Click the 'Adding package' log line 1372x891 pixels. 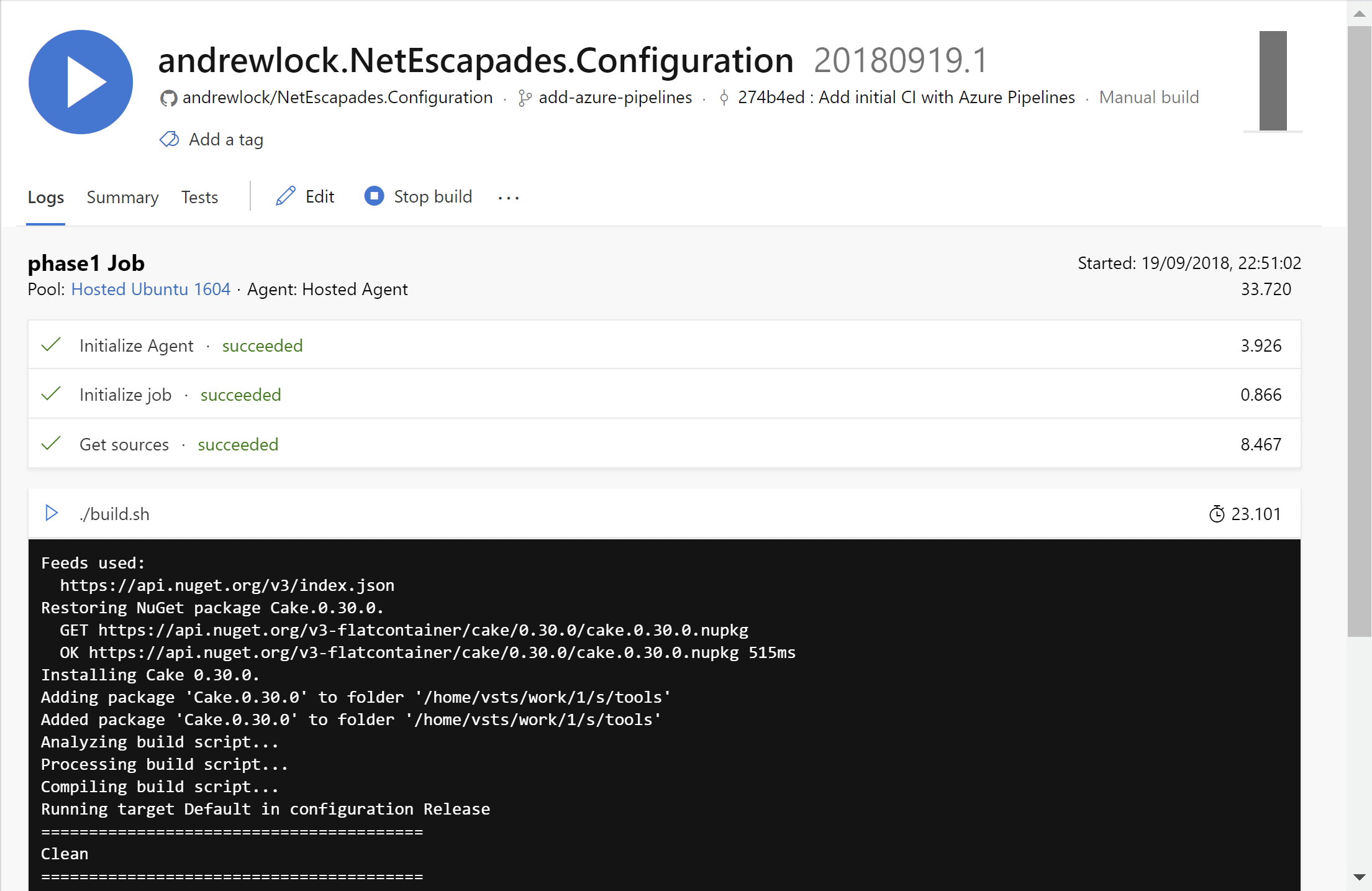(x=357, y=697)
